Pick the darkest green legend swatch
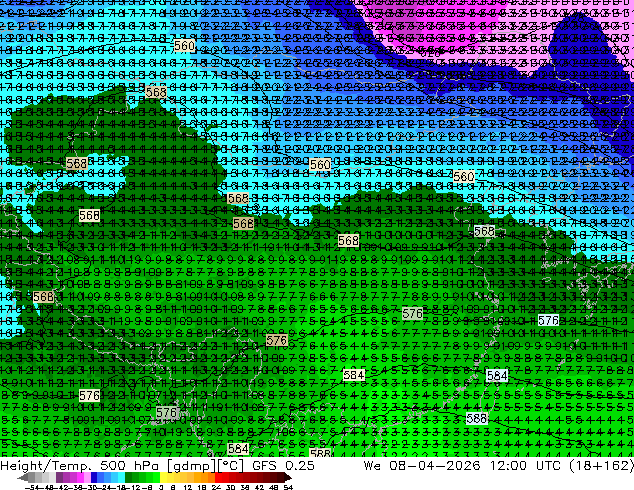The width and height of the screenshot is (634, 490). pyautogui.click(x=129, y=478)
